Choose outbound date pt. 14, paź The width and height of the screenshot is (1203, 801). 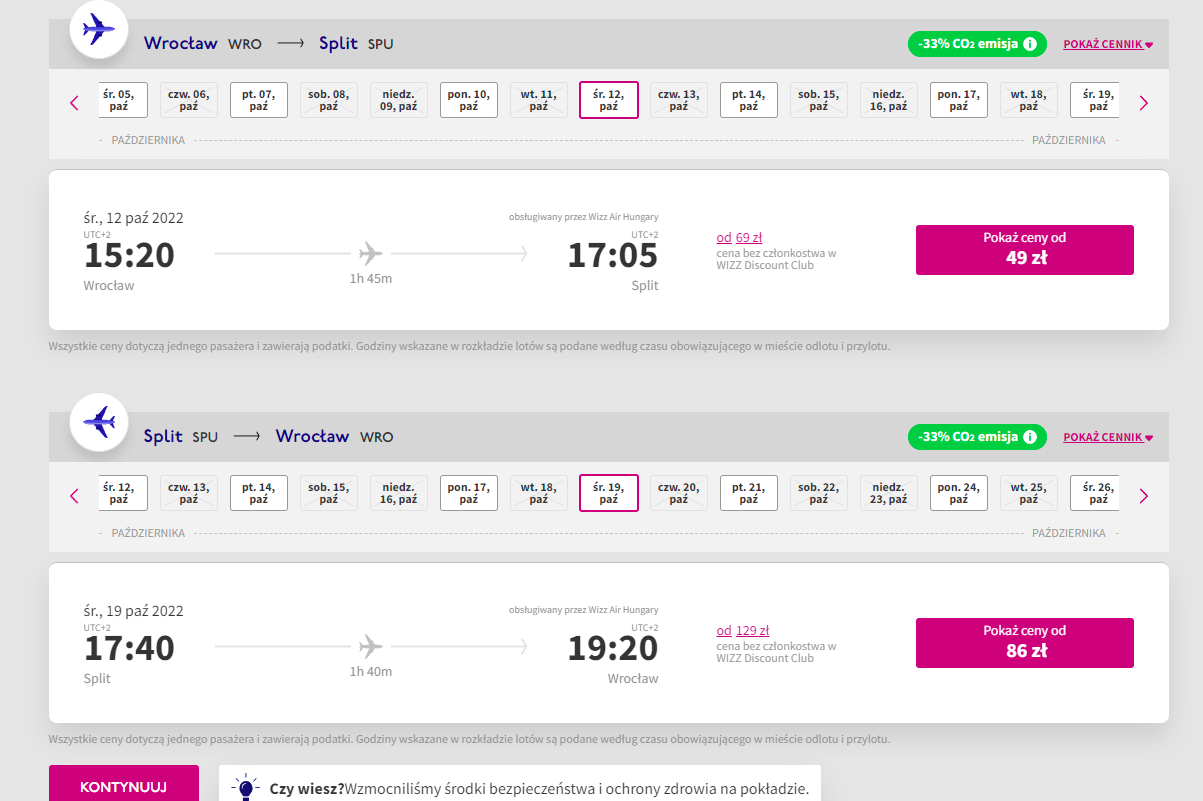[749, 100]
